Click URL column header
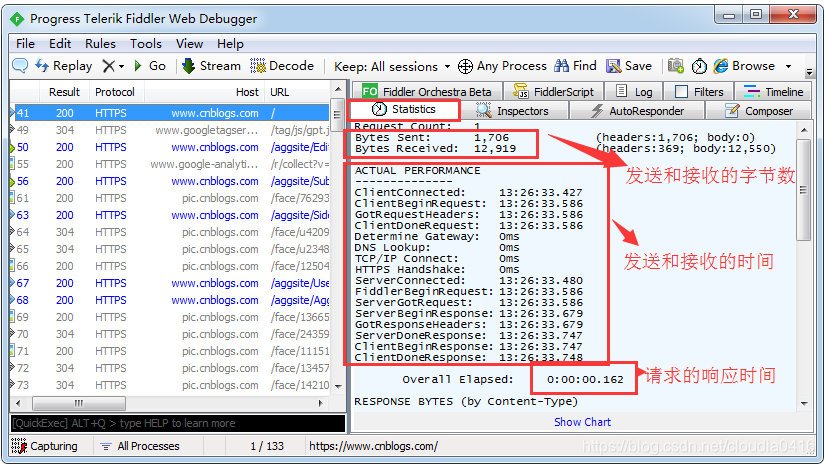 297,92
